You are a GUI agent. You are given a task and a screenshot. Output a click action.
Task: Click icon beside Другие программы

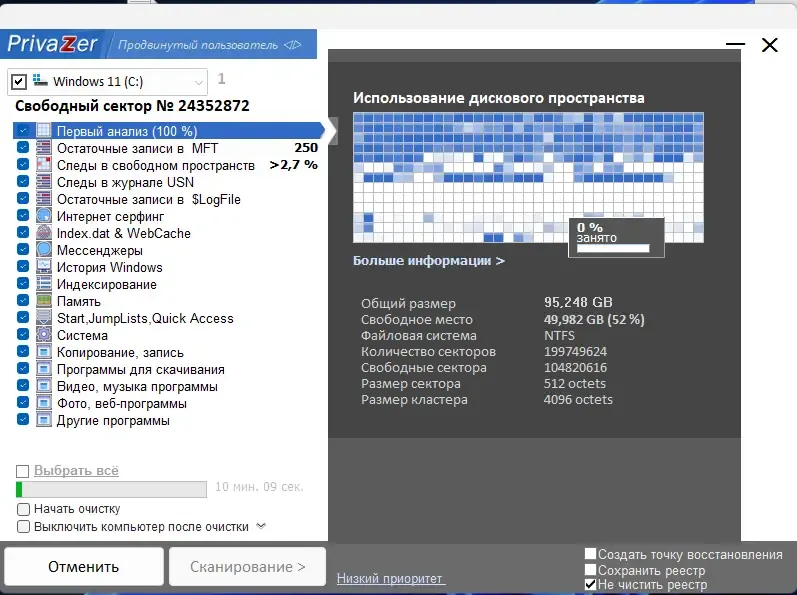[x=44, y=420]
